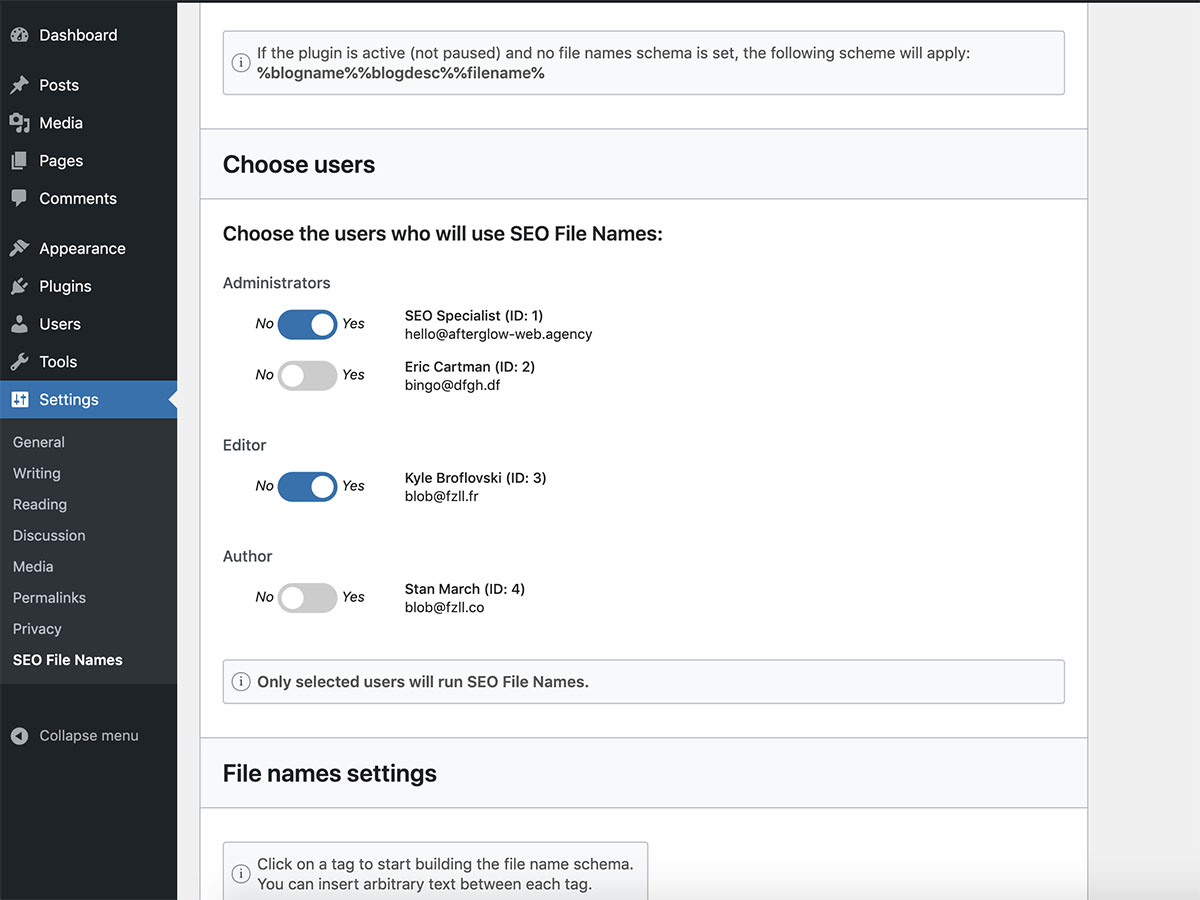Click the Tools wrench icon
Image resolution: width=1200 pixels, height=900 pixels.
pos(20,362)
